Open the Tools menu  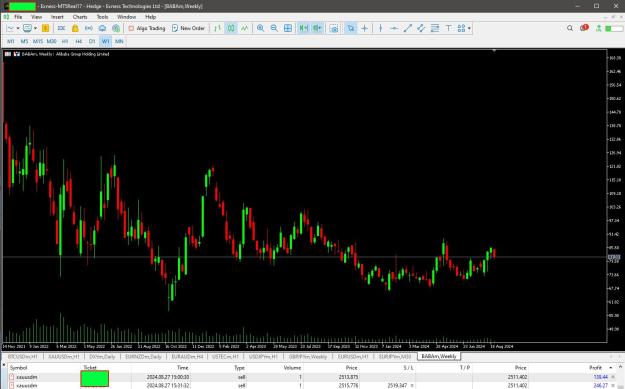point(102,17)
